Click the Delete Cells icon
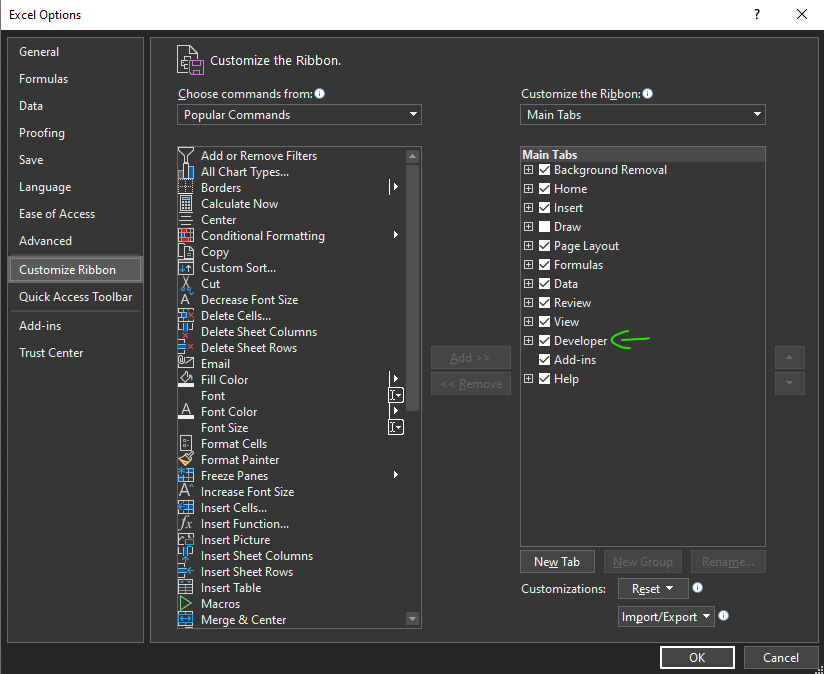Image resolution: width=824 pixels, height=674 pixels. (186, 316)
